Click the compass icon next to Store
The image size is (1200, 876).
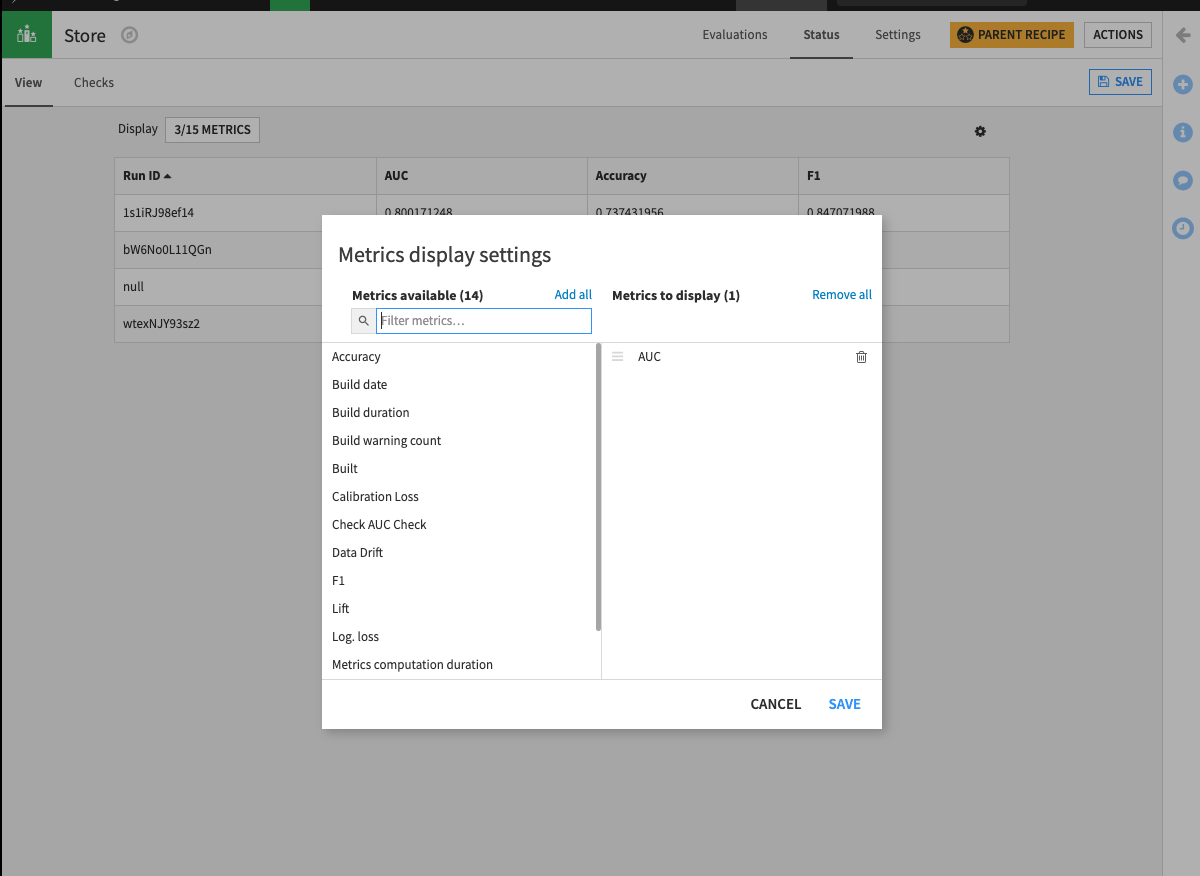tap(130, 35)
